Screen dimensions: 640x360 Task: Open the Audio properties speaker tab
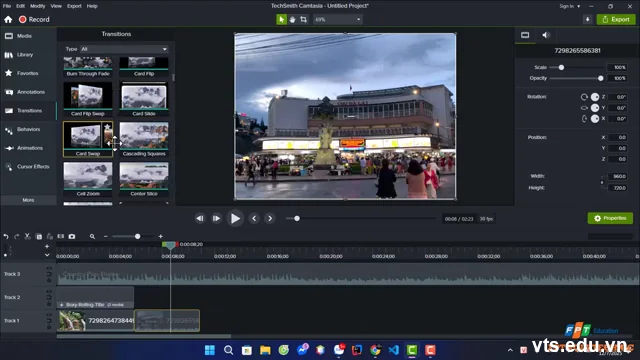(x=546, y=35)
